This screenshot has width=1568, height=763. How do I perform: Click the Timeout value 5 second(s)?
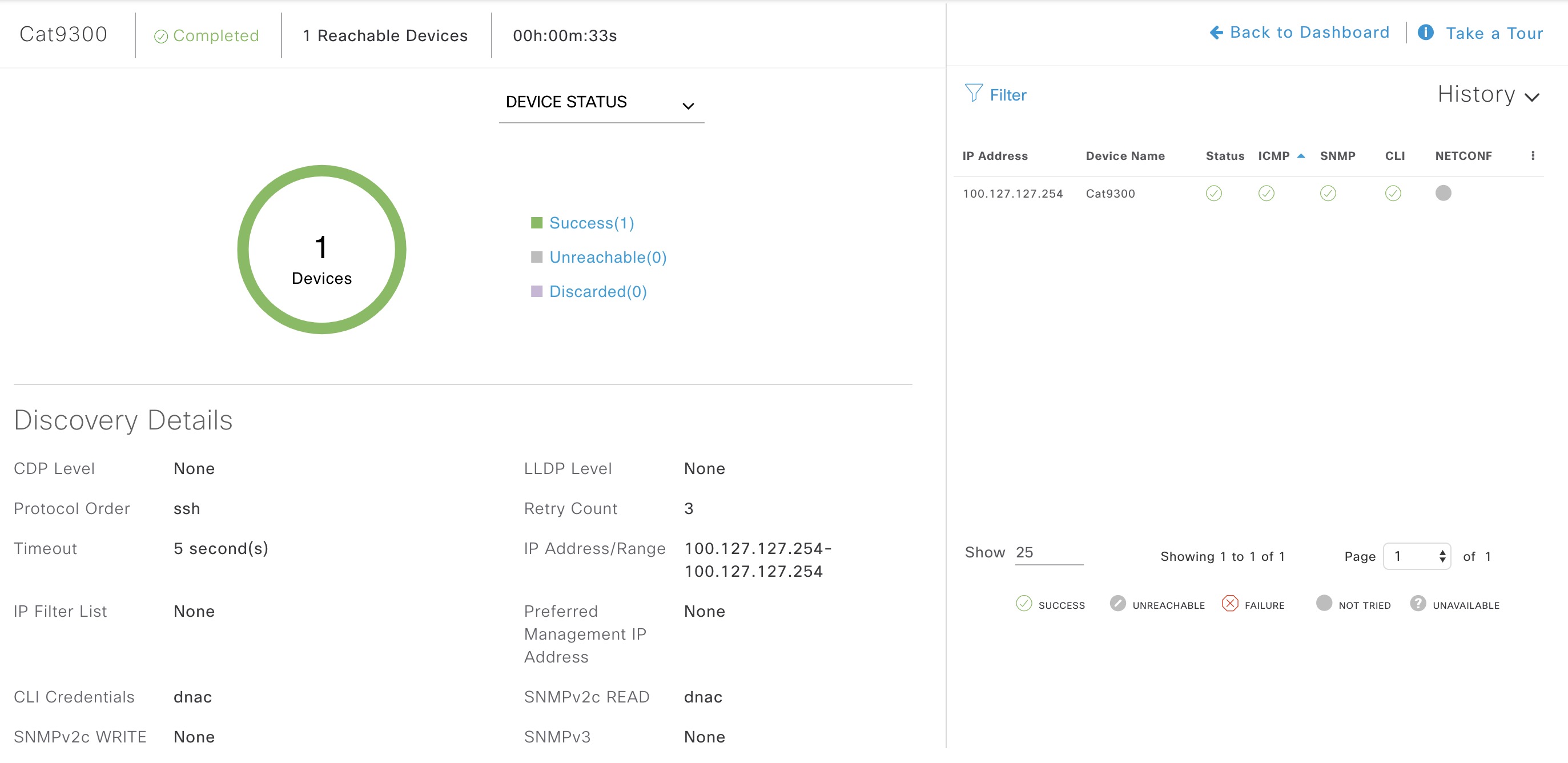click(x=221, y=549)
